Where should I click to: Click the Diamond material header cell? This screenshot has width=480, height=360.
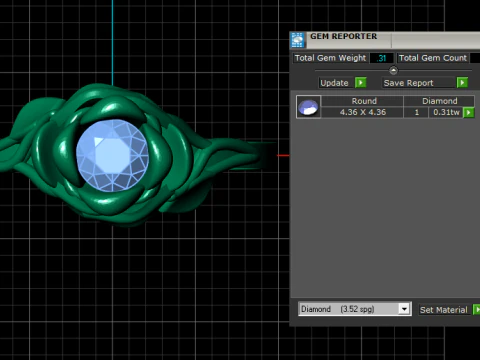[439, 101]
